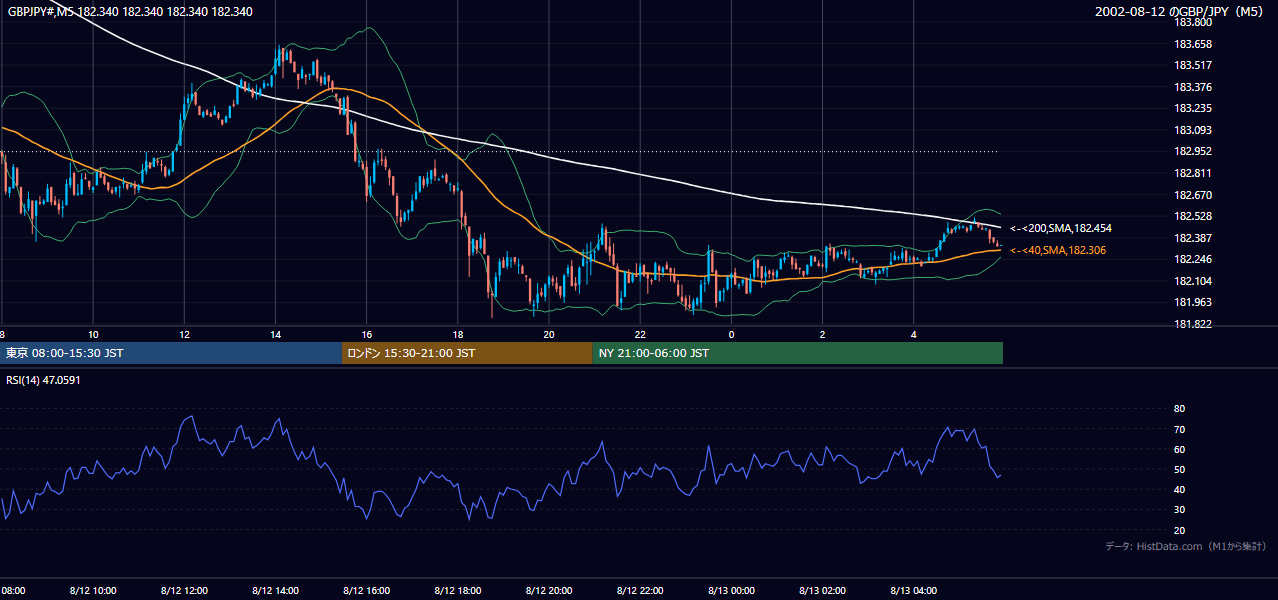This screenshot has height=600, width=1278.
Task: Click the 8/12 12:00 date label
Action: click(184, 590)
